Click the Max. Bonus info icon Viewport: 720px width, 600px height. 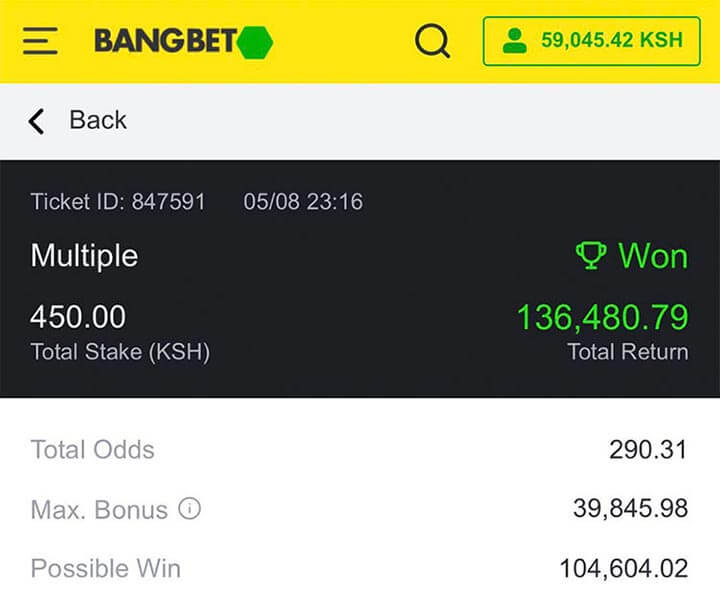pyautogui.click(x=189, y=509)
